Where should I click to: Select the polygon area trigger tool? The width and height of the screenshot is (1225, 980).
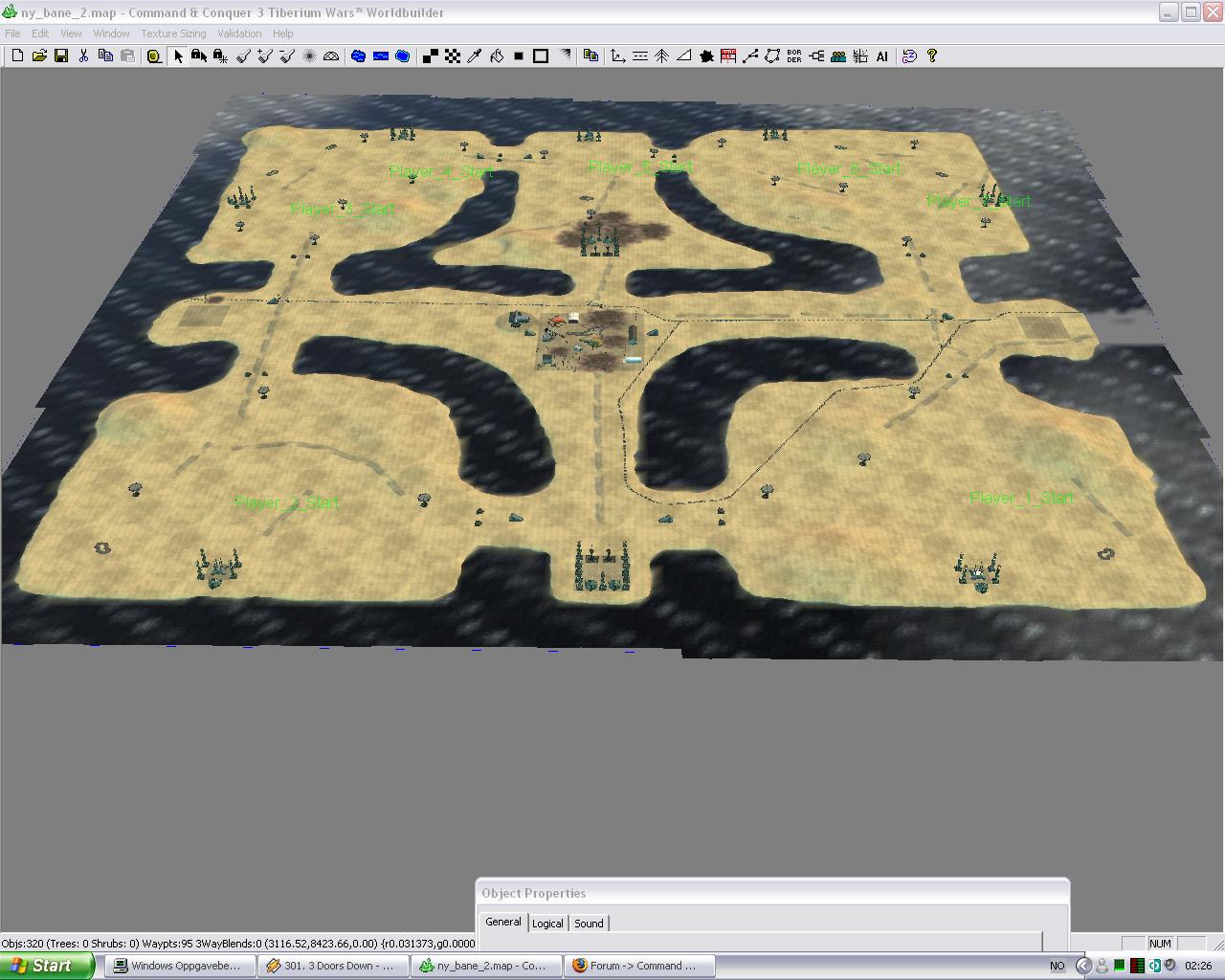click(772, 56)
